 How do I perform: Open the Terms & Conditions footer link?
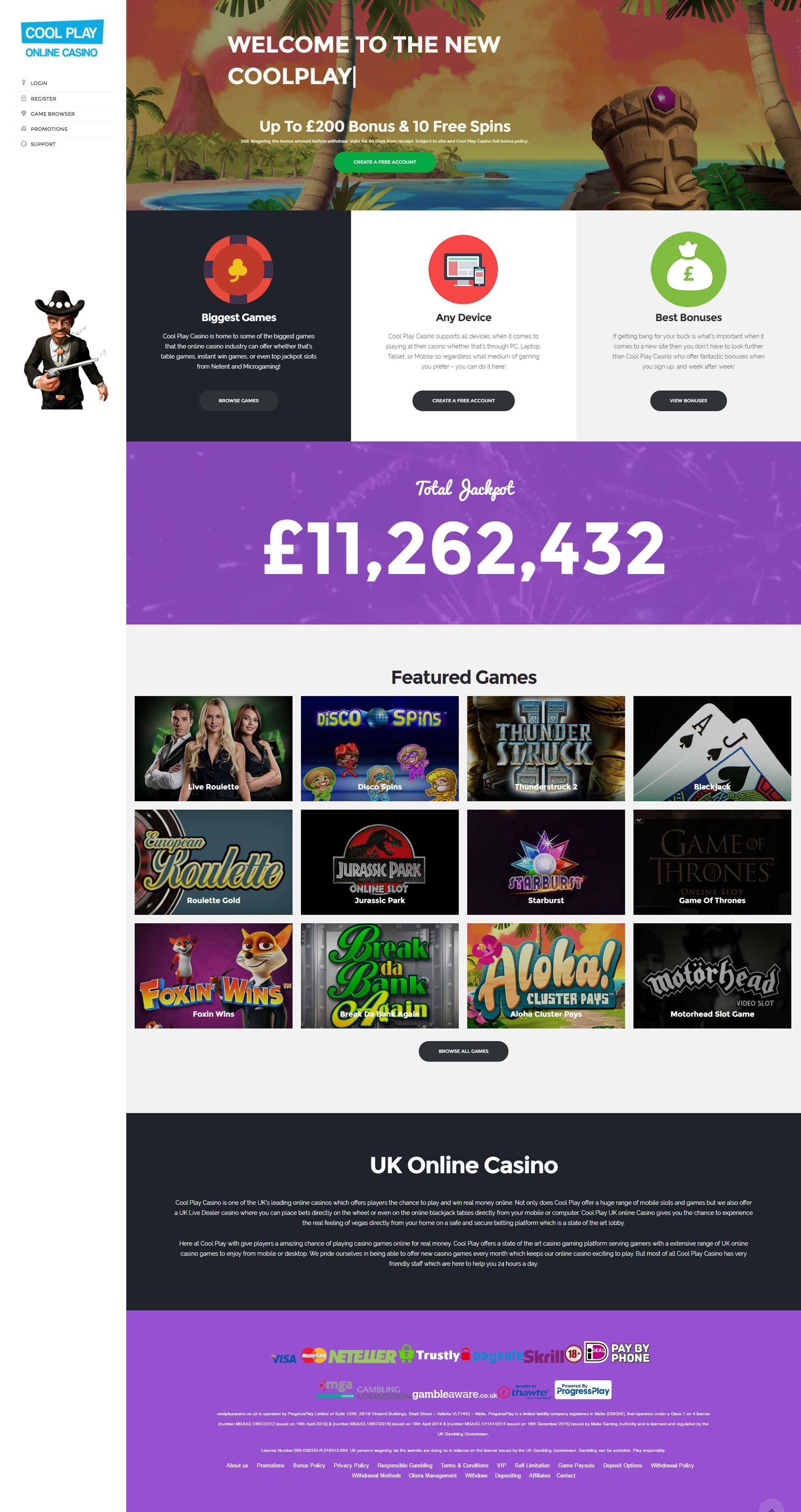click(465, 1466)
